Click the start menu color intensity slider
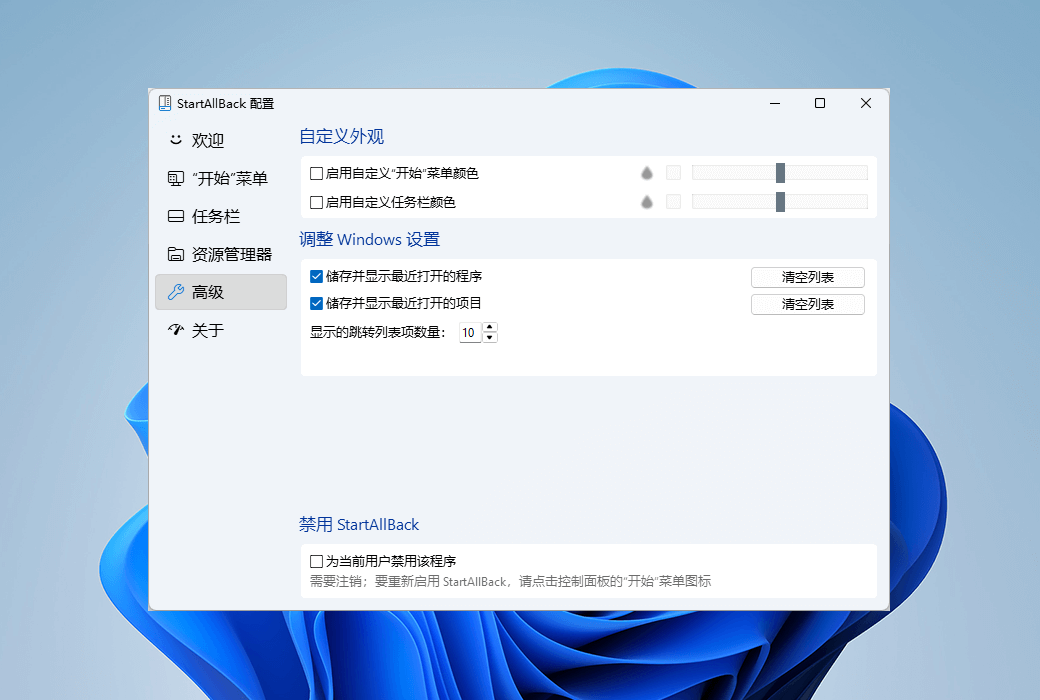Image resolution: width=1040 pixels, height=700 pixels. coord(780,172)
